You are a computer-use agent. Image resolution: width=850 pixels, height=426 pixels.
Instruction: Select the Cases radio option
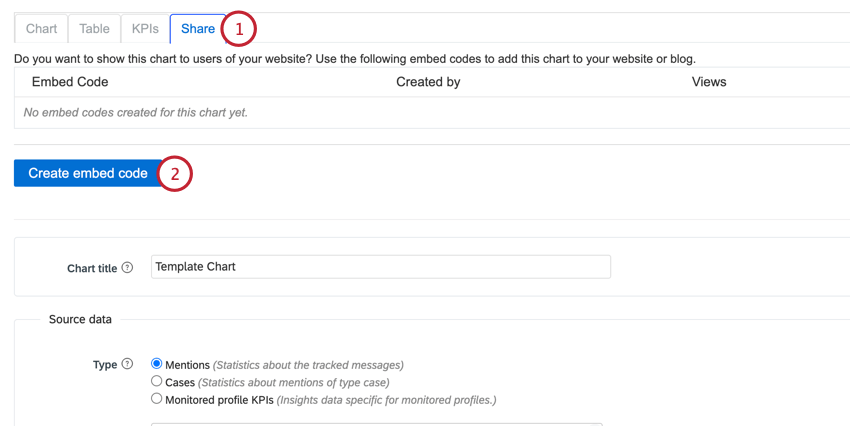click(x=157, y=381)
